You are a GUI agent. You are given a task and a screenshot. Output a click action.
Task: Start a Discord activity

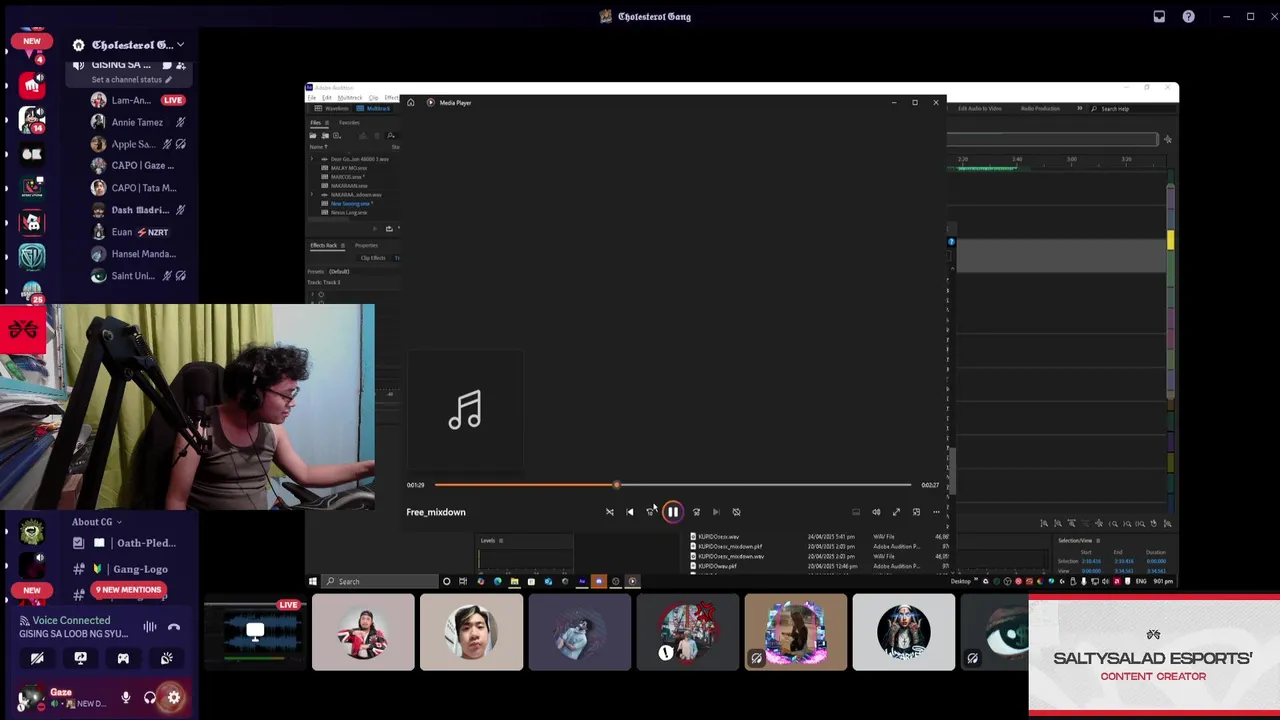point(123,658)
